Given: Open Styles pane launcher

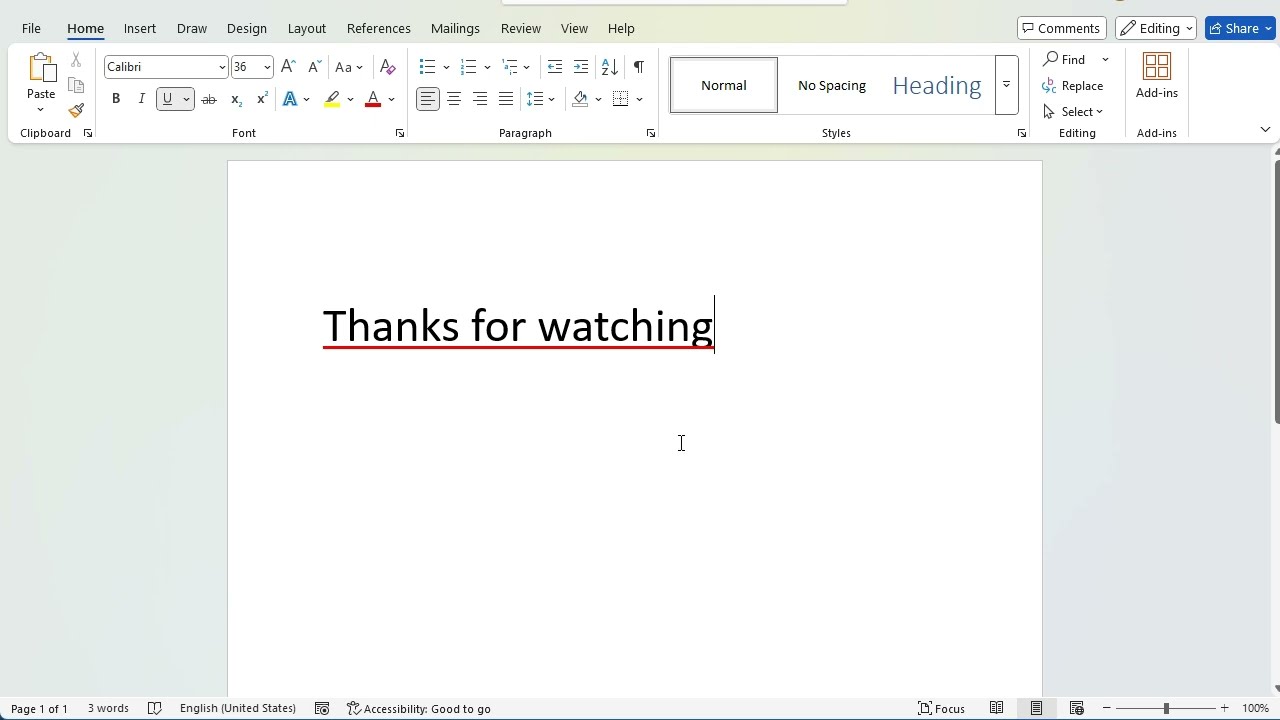Looking at the screenshot, I should [x=1021, y=133].
